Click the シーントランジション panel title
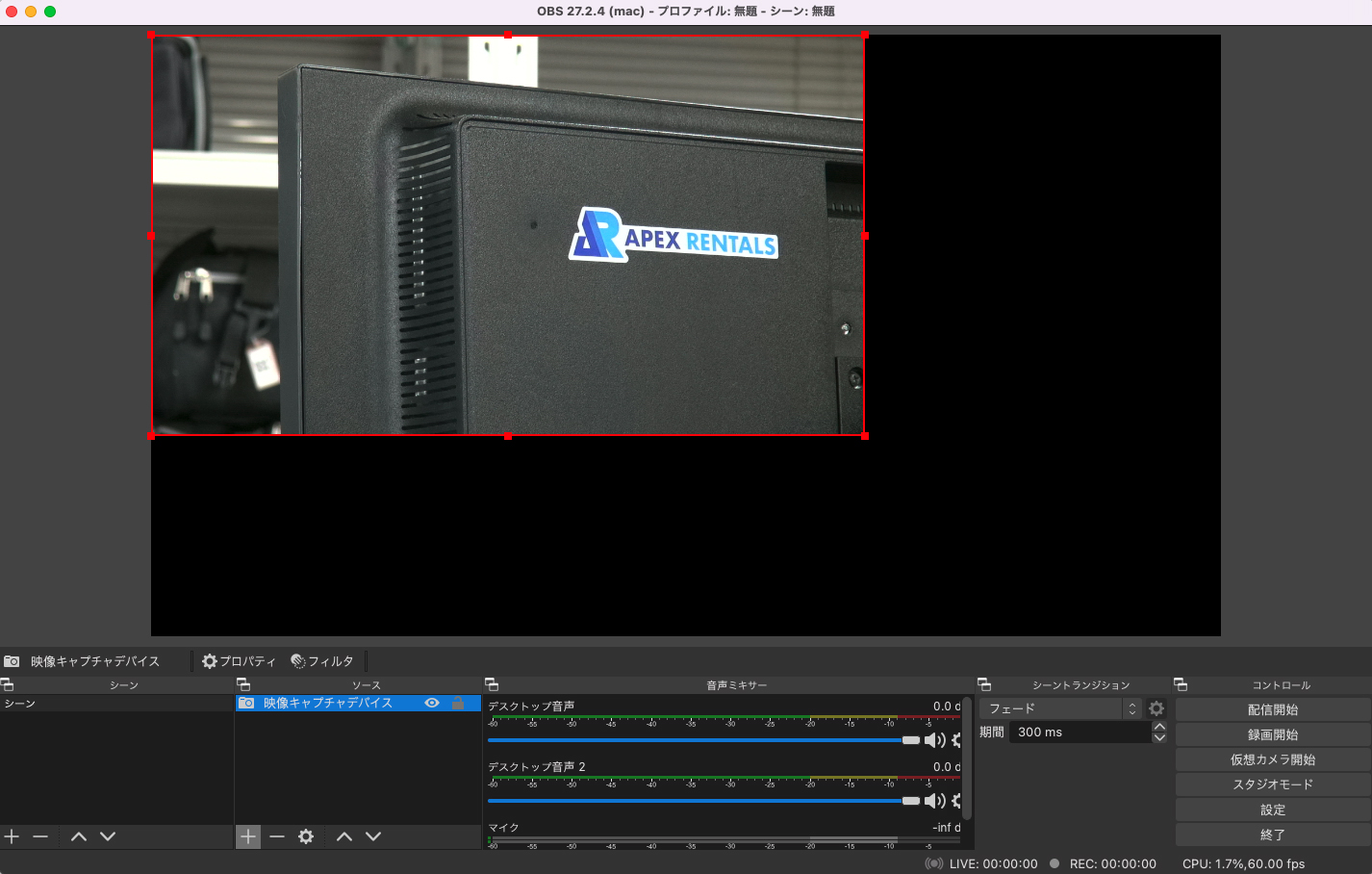 tap(1081, 685)
